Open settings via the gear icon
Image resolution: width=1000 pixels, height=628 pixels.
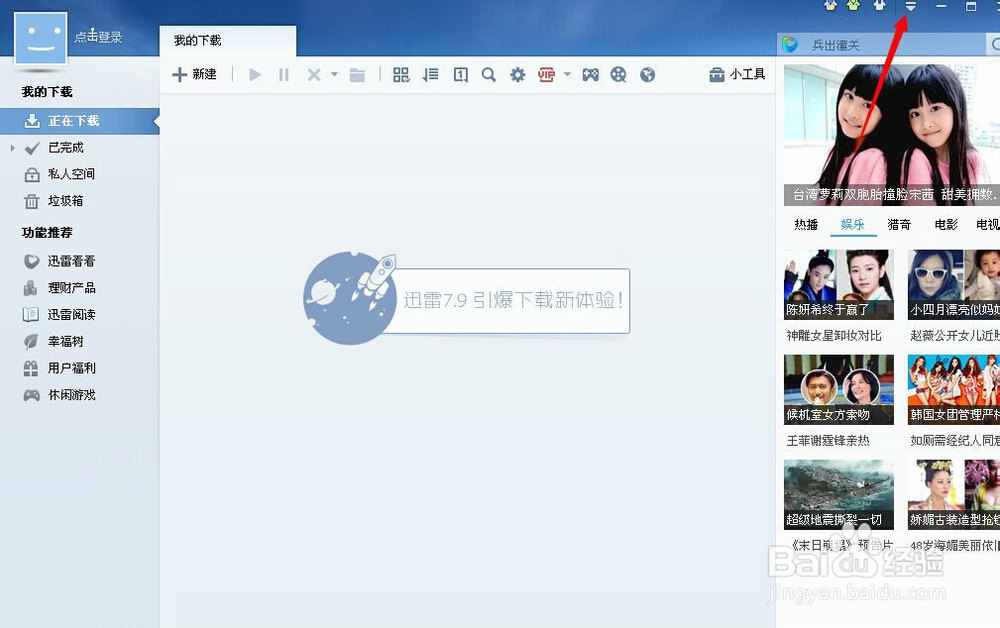517,75
